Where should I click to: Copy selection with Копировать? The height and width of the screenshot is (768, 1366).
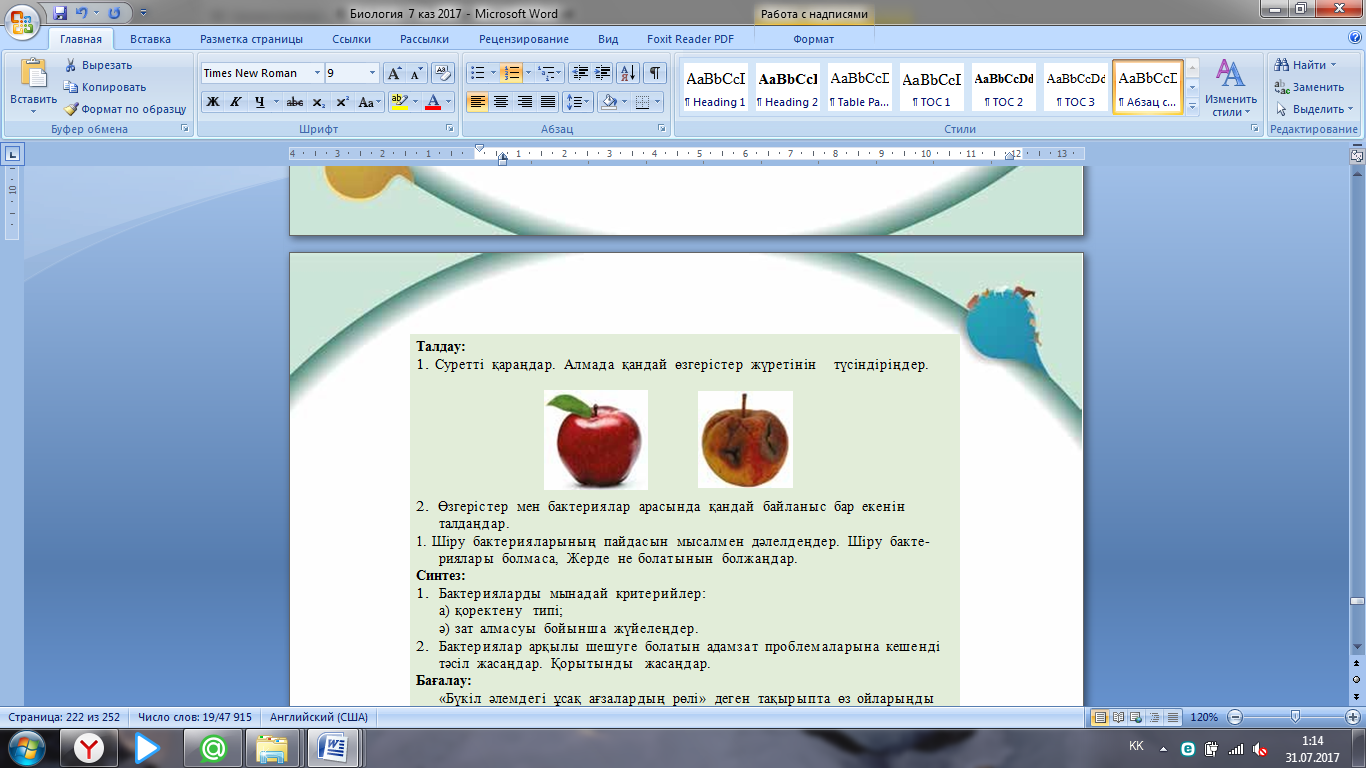pyautogui.click(x=105, y=87)
